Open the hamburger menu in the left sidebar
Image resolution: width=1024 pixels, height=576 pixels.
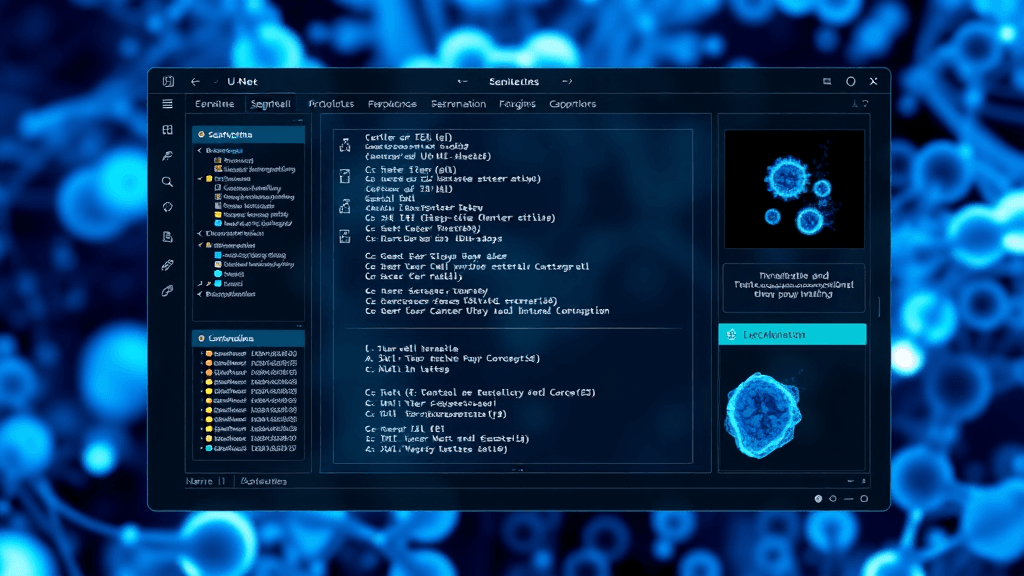(x=167, y=104)
